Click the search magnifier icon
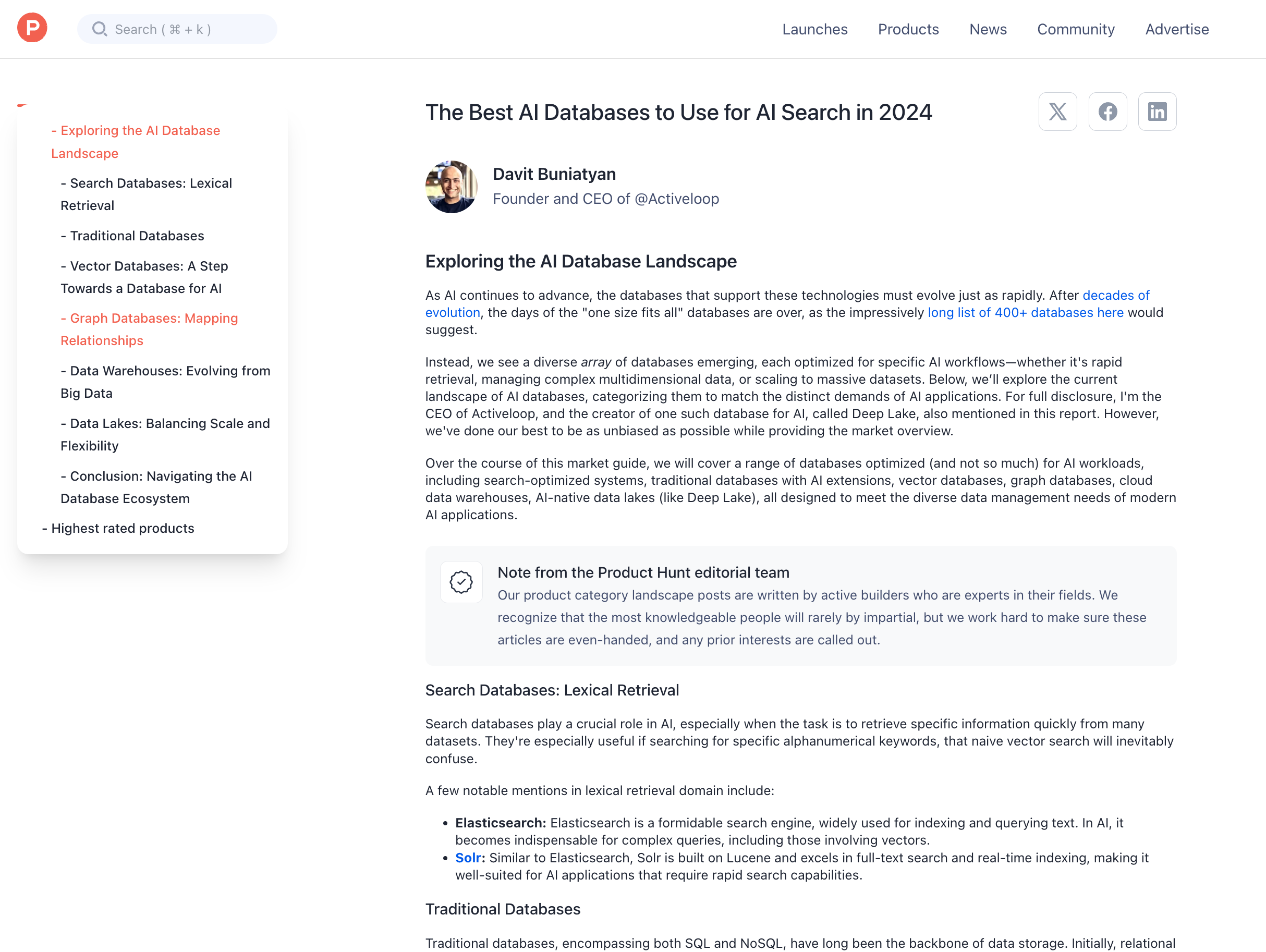Image resolution: width=1266 pixels, height=952 pixels. click(100, 29)
